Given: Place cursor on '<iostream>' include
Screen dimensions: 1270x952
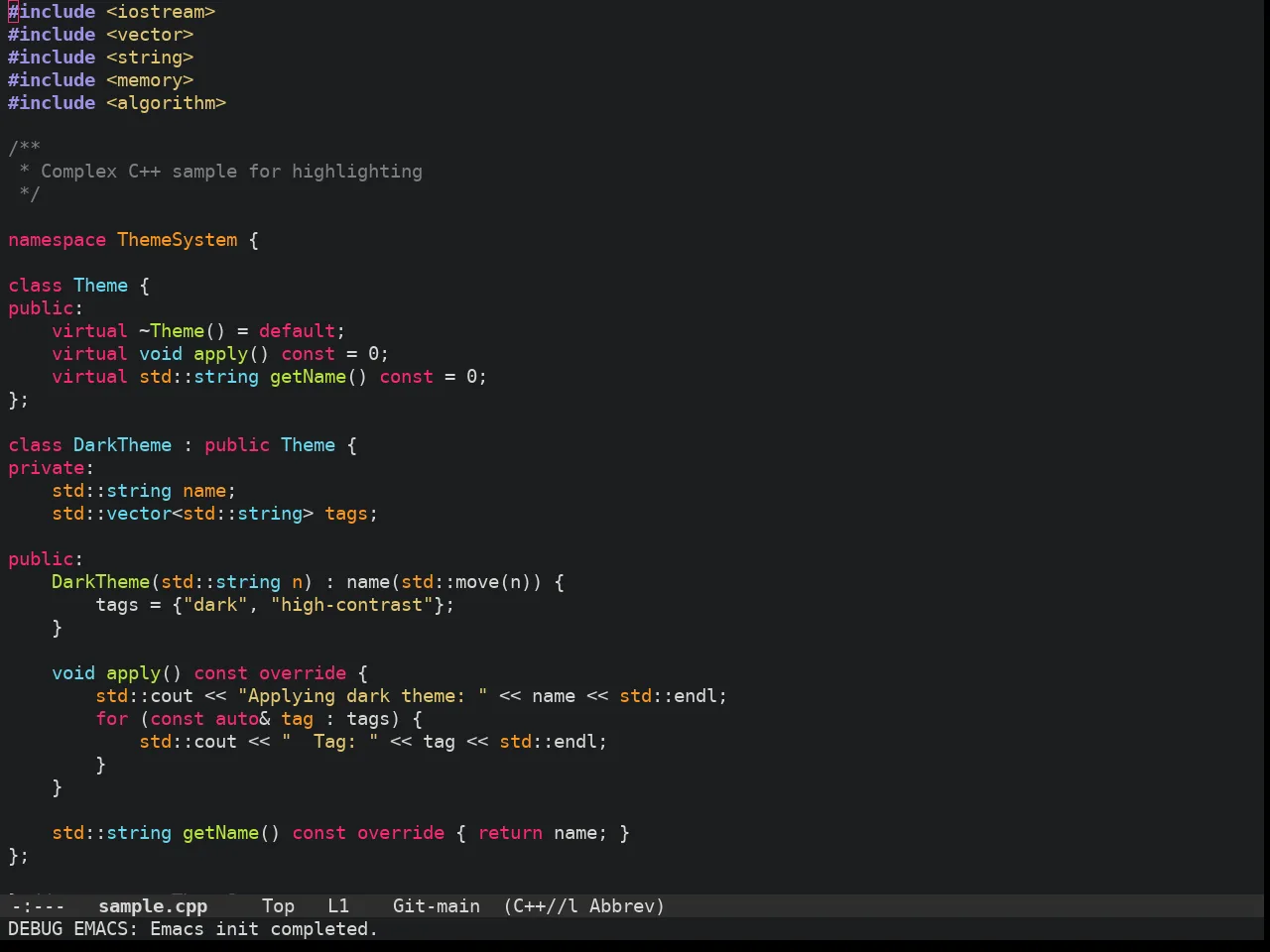Looking at the screenshot, I should click(161, 12).
